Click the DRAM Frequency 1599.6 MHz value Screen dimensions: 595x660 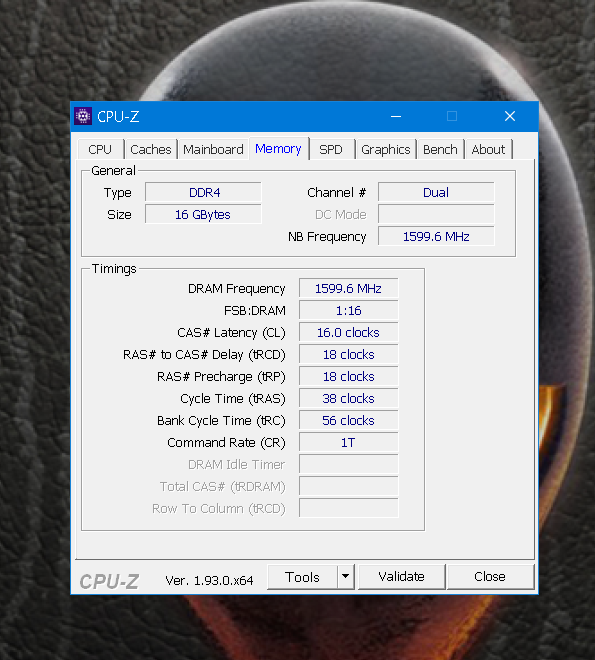pos(348,289)
